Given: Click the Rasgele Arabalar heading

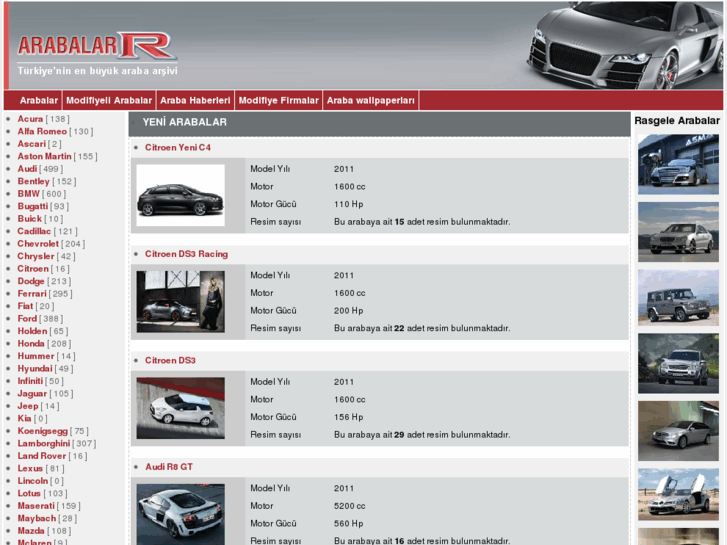Looking at the screenshot, I should click(677, 121).
